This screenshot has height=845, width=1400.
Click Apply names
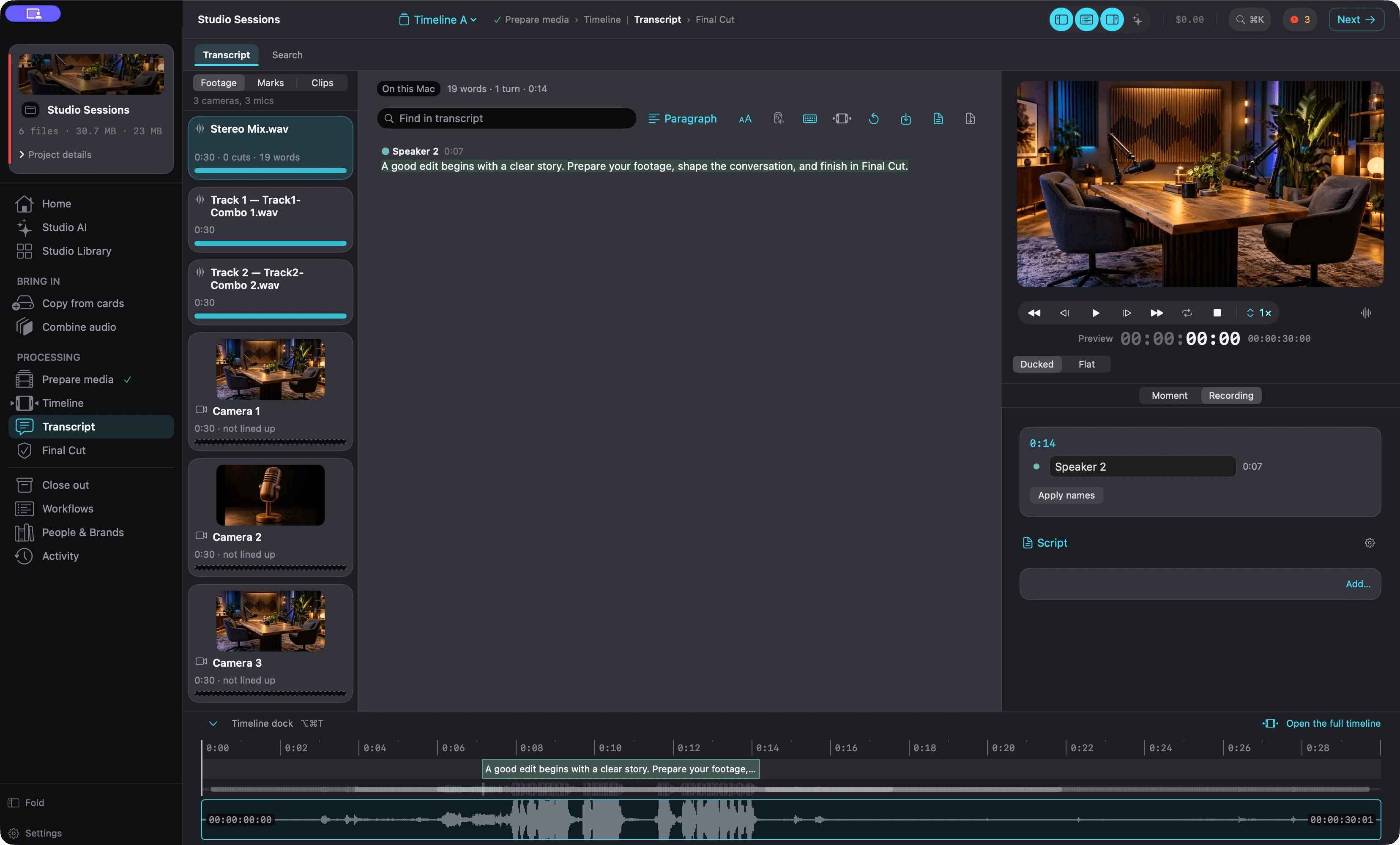click(1066, 495)
